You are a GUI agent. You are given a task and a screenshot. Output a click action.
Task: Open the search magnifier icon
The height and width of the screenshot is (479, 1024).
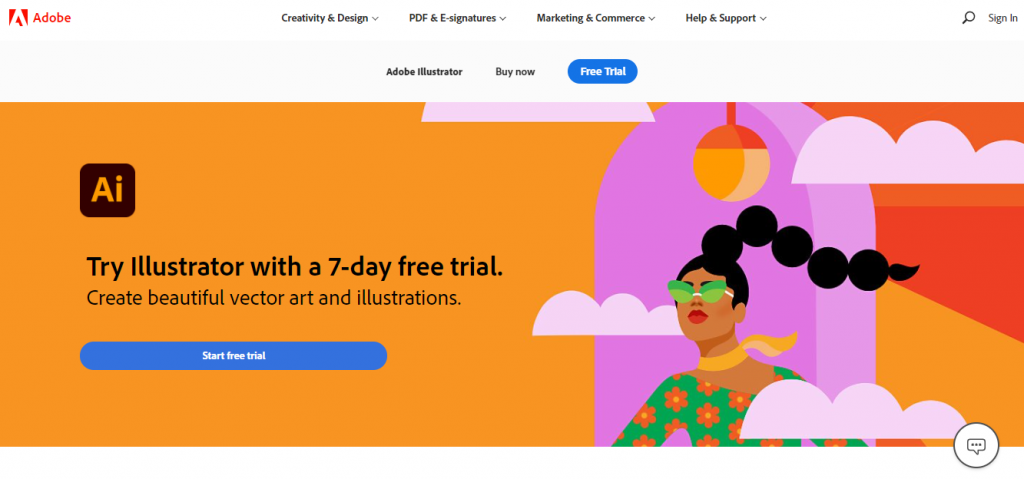[x=968, y=18]
